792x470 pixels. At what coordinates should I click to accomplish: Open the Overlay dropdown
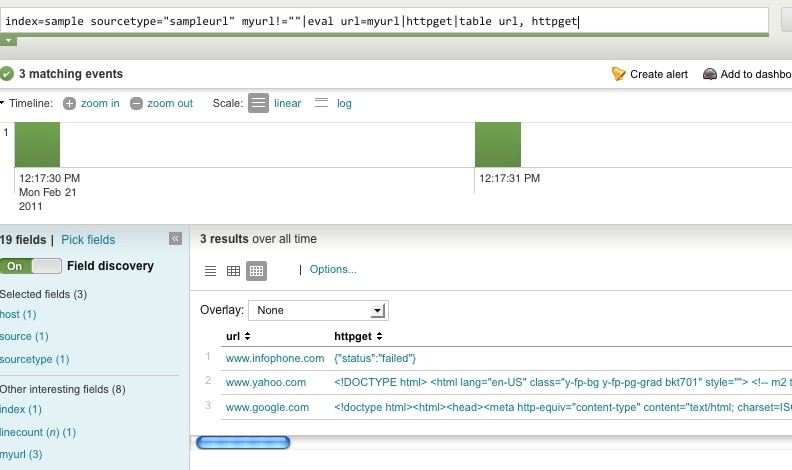[377, 311]
